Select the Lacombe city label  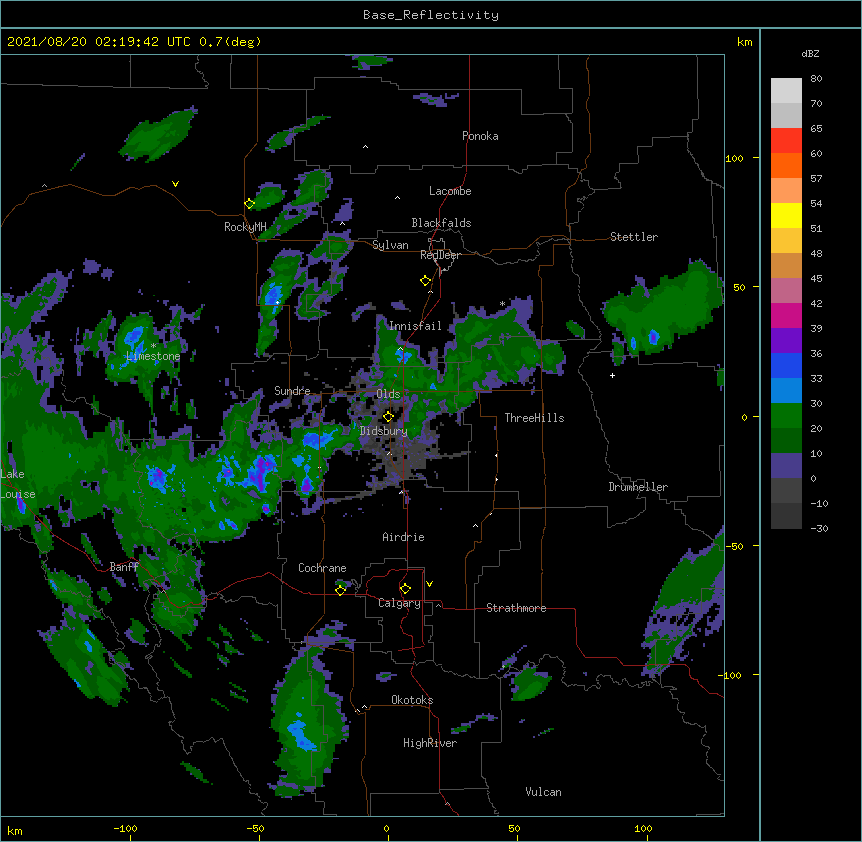click(450, 191)
